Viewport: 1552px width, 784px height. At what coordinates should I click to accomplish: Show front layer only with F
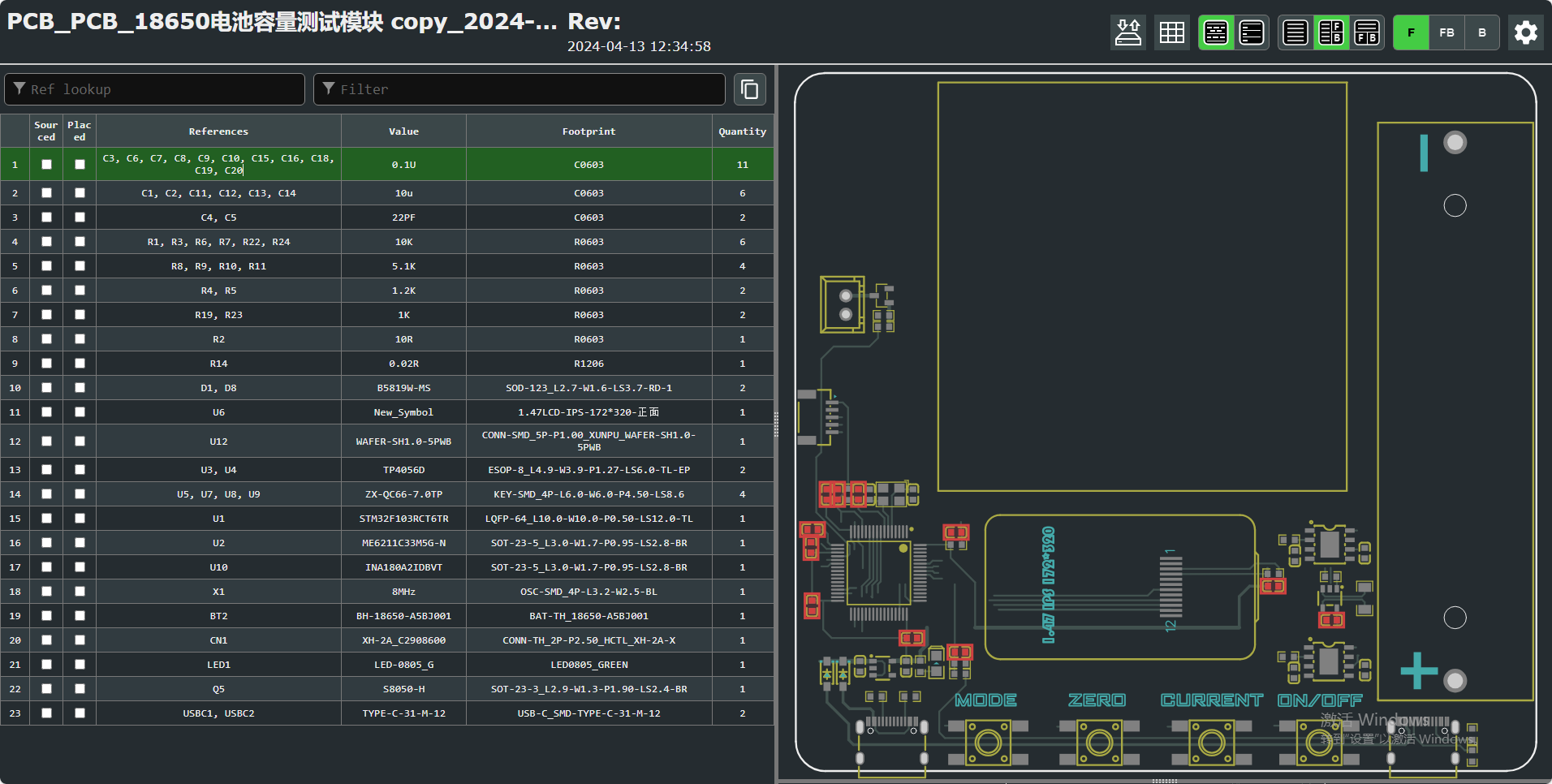[x=1411, y=32]
